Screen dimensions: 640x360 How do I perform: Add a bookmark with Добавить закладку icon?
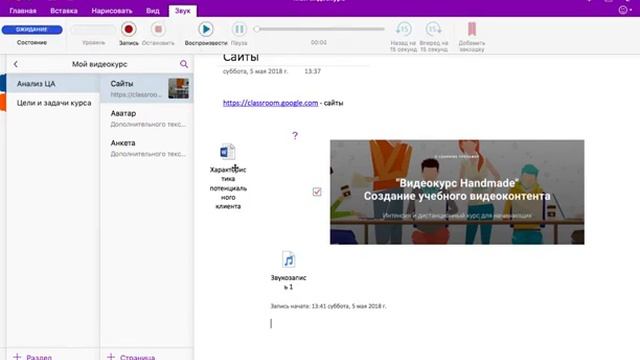(x=472, y=29)
